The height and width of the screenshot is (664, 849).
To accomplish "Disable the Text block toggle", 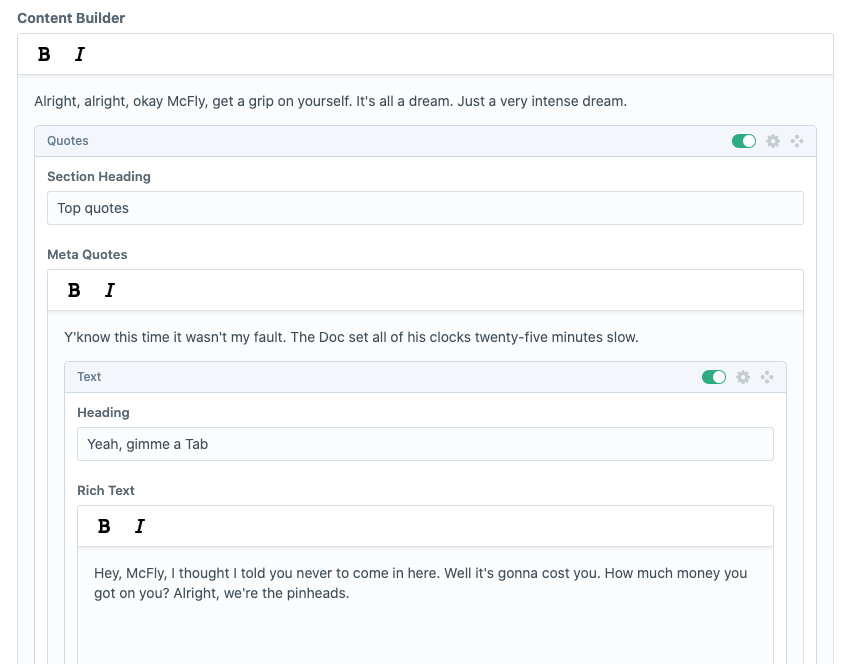I will pos(714,377).
